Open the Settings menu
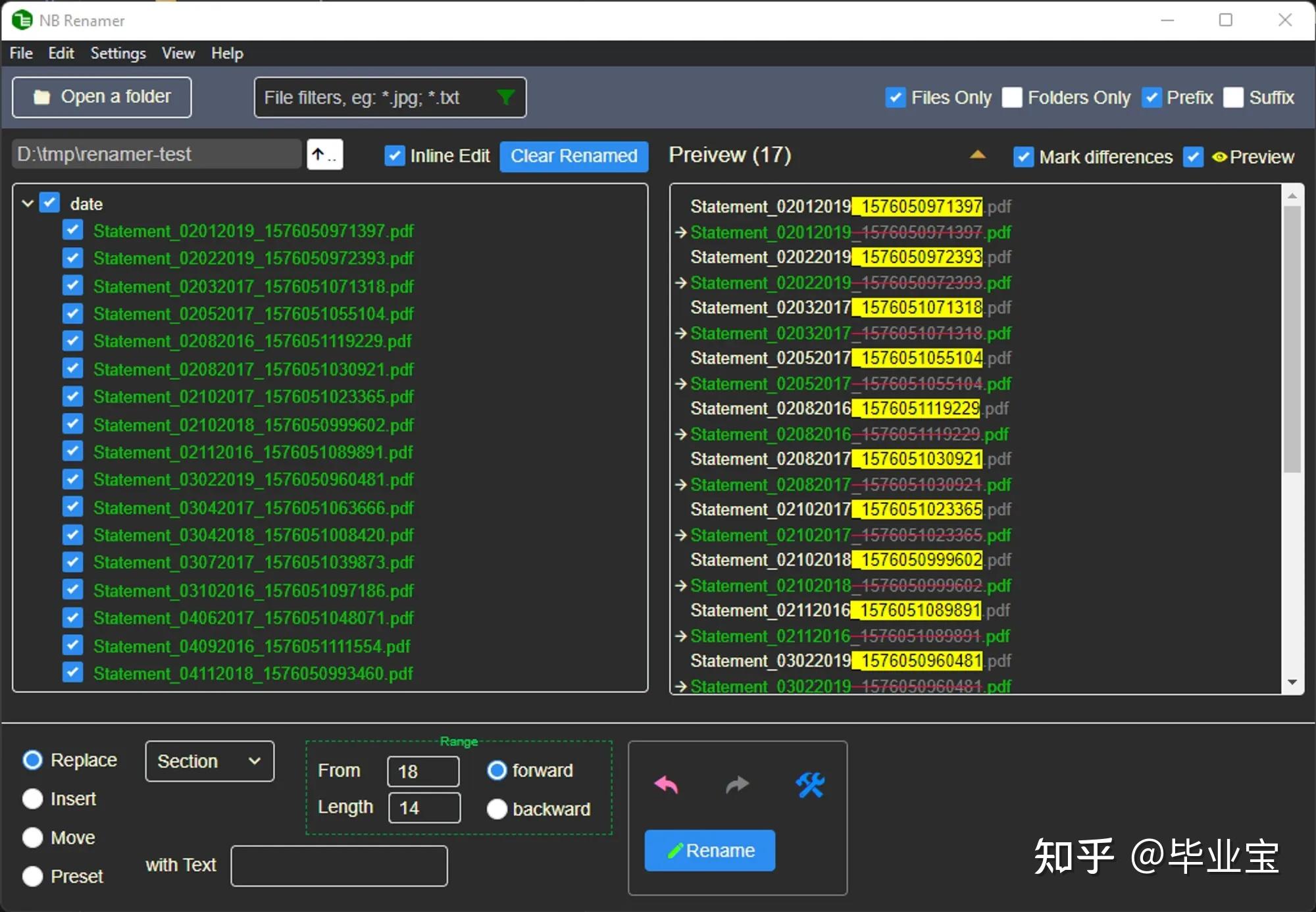 click(x=117, y=53)
